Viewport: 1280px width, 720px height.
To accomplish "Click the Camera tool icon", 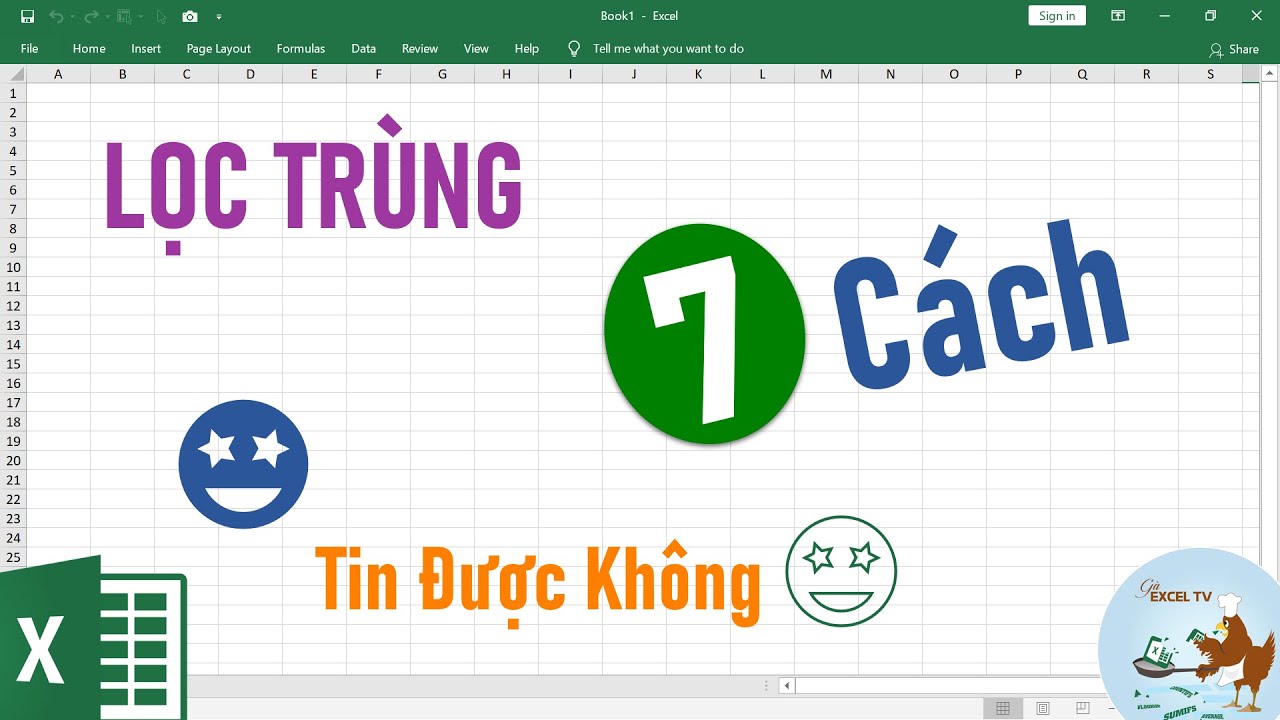I will pyautogui.click(x=190, y=16).
